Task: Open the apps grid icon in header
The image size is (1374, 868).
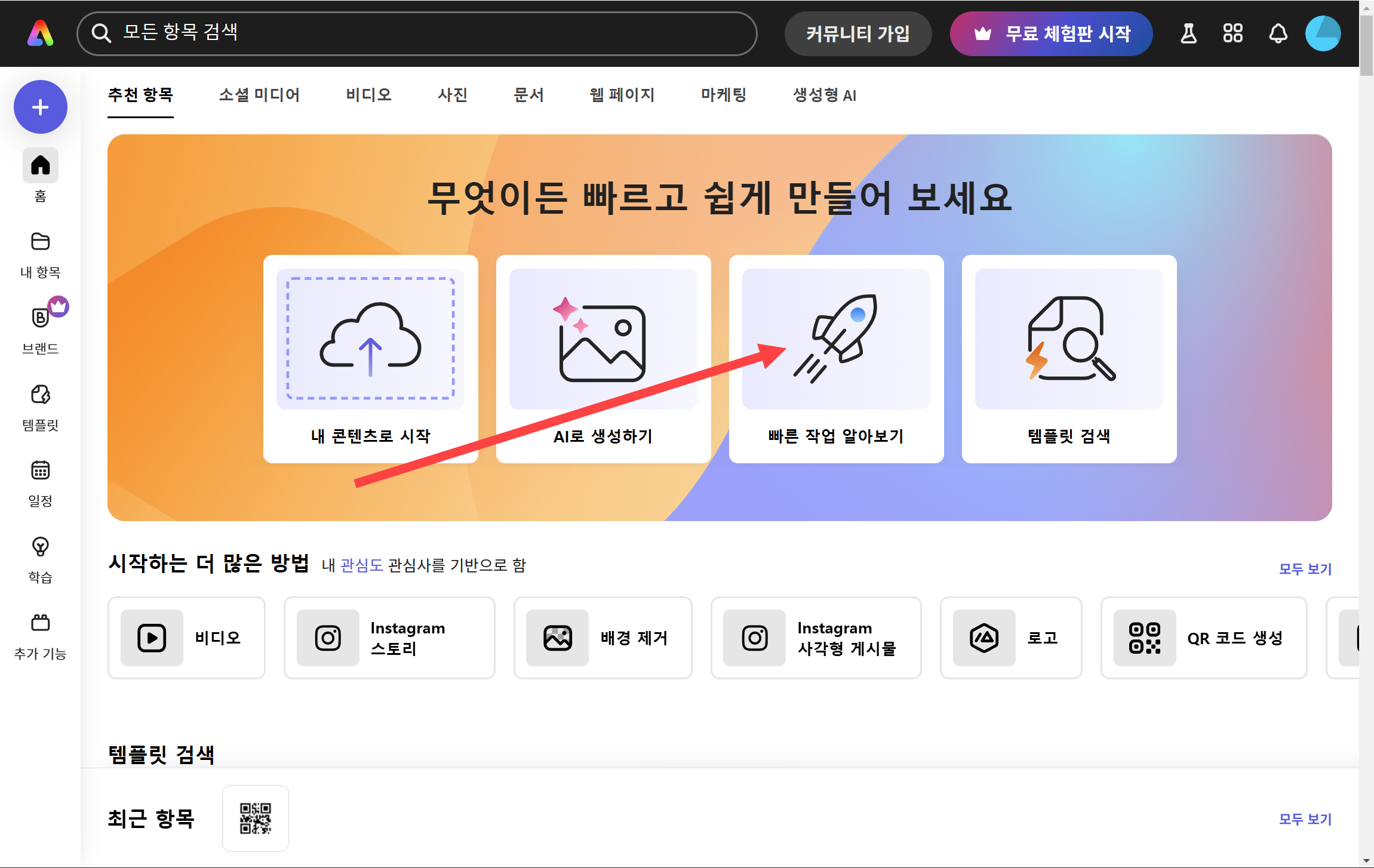Action: pos(1232,33)
